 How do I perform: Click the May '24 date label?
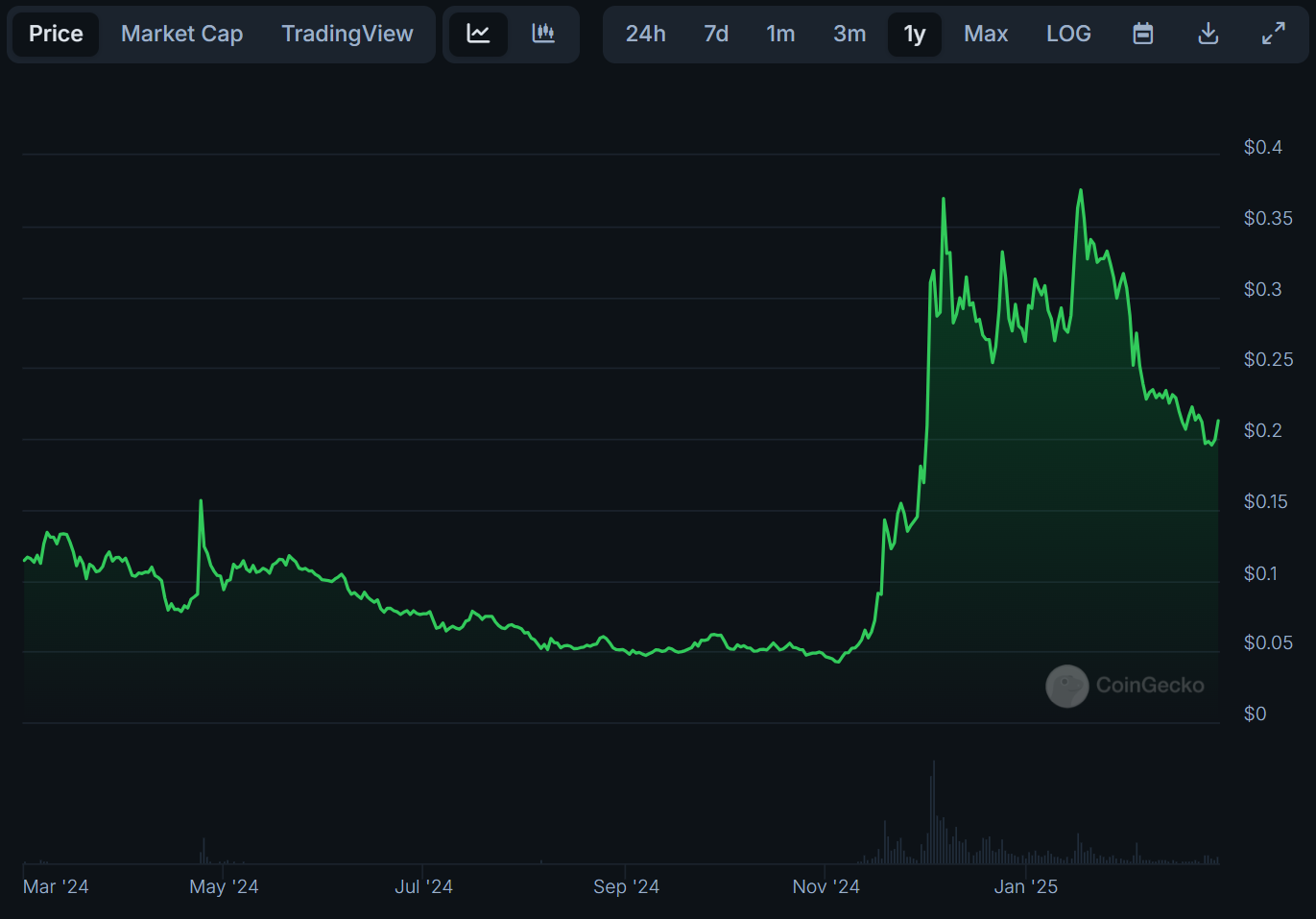click(x=224, y=886)
